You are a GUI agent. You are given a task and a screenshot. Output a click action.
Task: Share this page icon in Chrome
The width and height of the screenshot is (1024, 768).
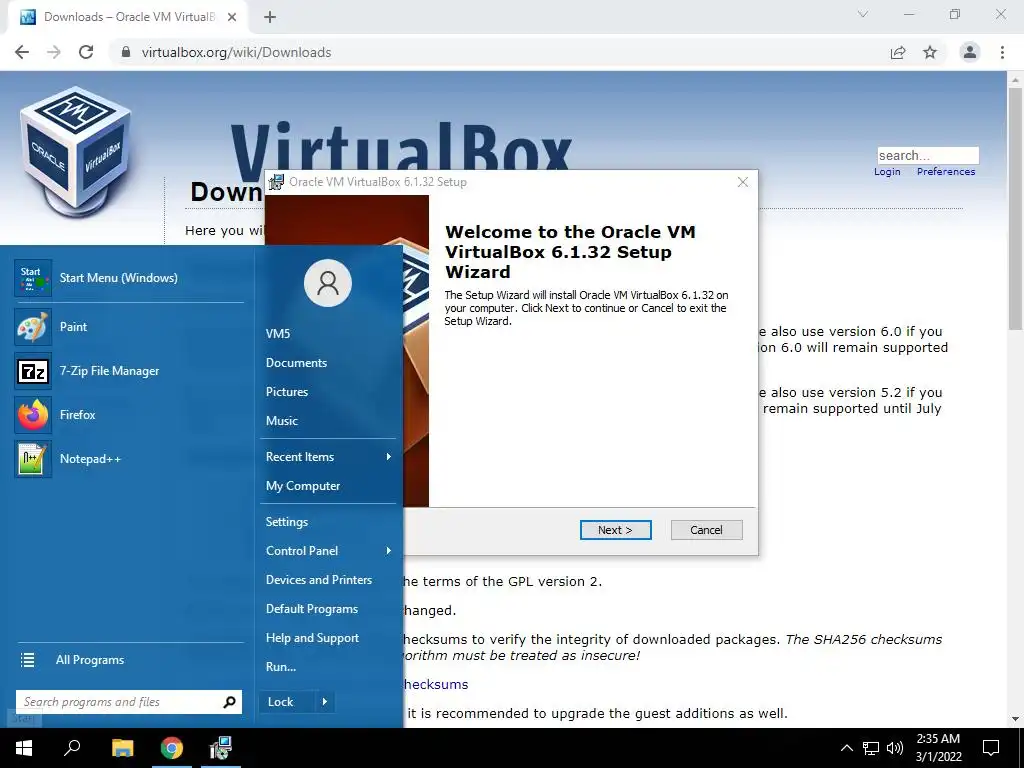coord(898,52)
